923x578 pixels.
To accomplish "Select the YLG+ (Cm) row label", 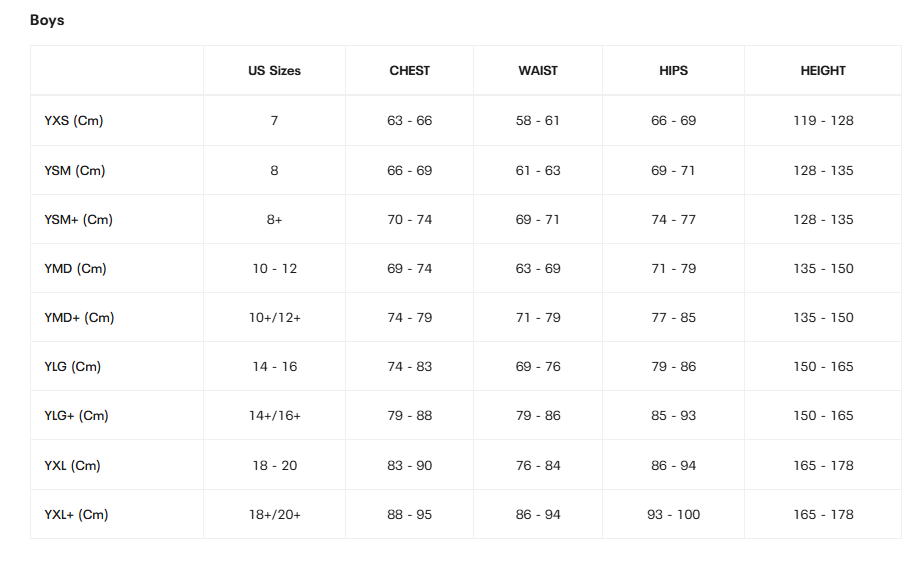I will tap(77, 416).
